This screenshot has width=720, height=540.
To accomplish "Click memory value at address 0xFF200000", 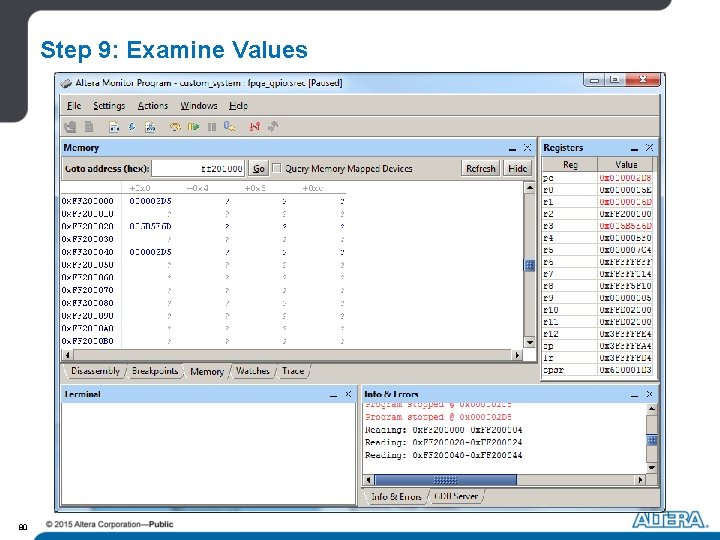I will pos(150,201).
